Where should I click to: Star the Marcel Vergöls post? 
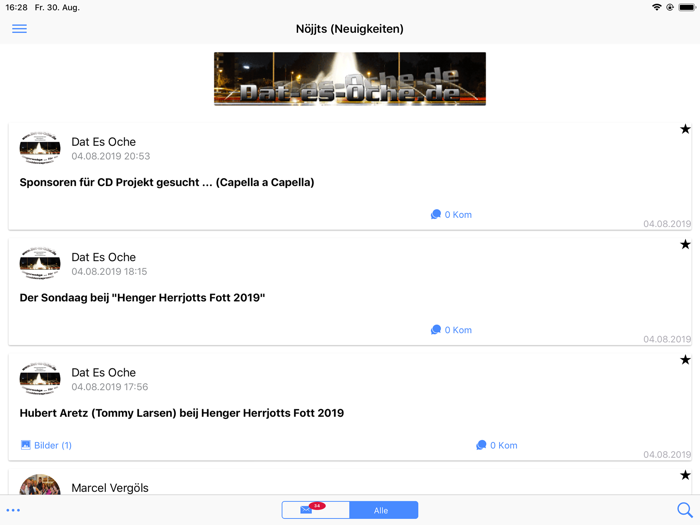[685, 475]
